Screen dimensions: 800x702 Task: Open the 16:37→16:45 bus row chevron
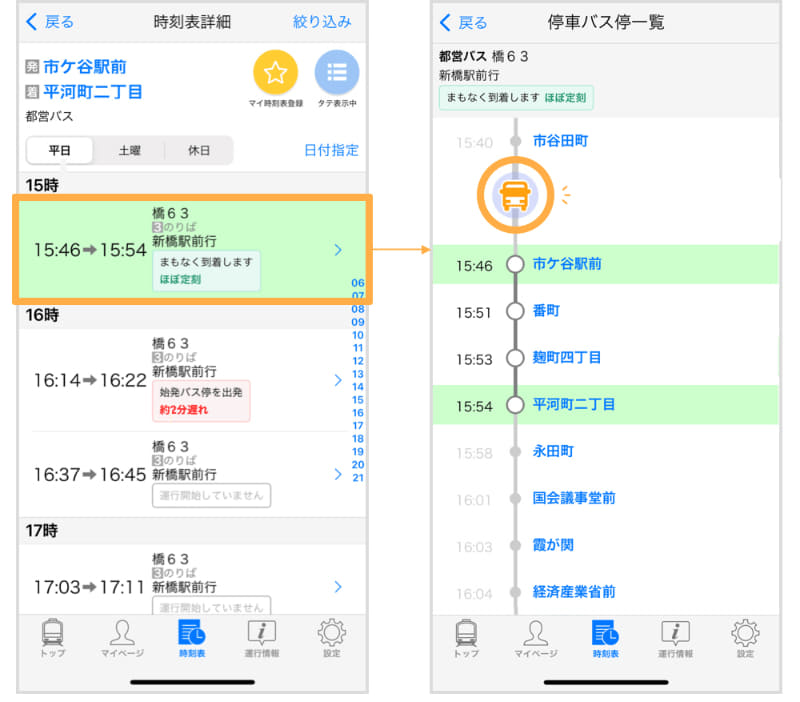[x=338, y=474]
